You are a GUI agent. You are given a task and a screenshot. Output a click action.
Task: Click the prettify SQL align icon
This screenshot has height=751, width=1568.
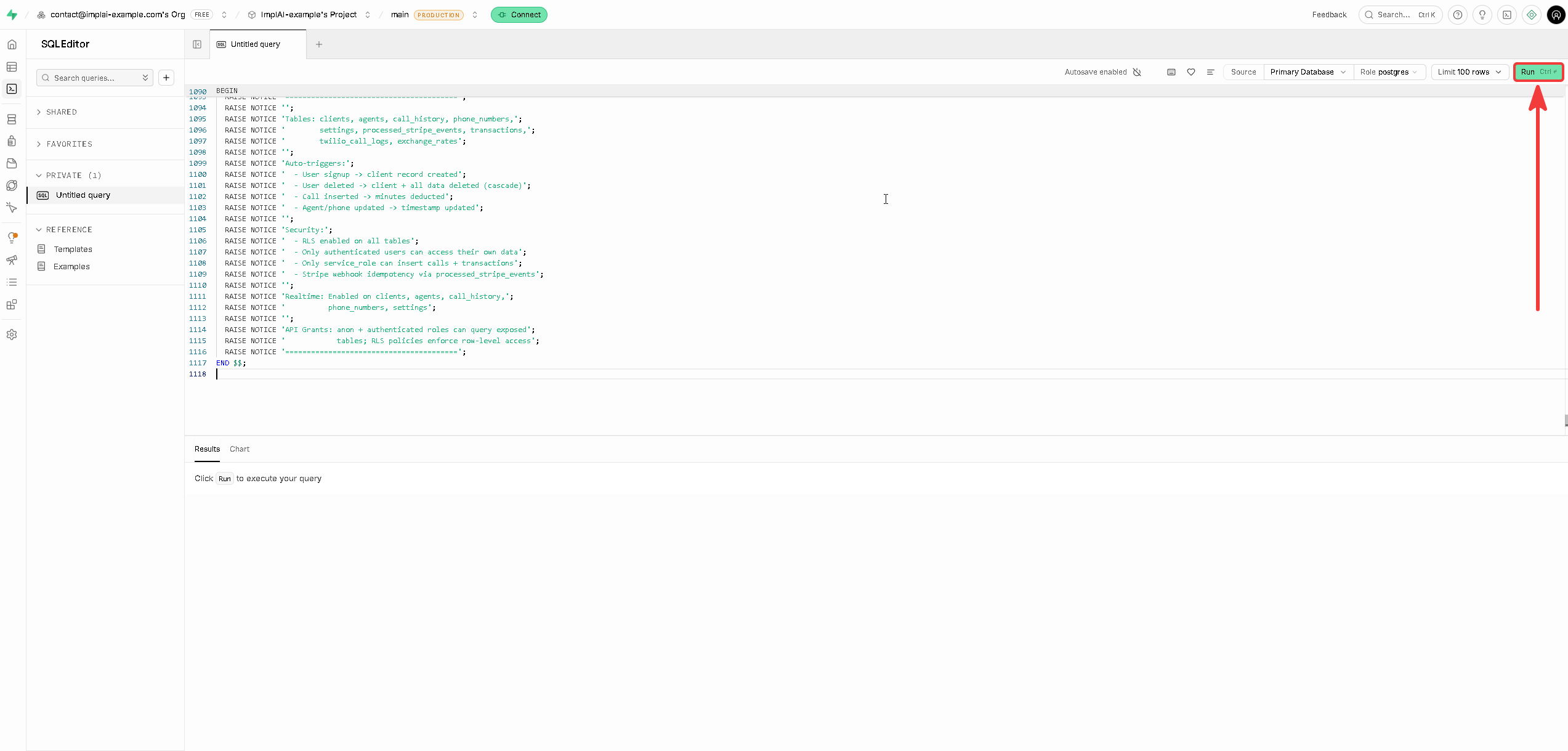pos(1210,72)
